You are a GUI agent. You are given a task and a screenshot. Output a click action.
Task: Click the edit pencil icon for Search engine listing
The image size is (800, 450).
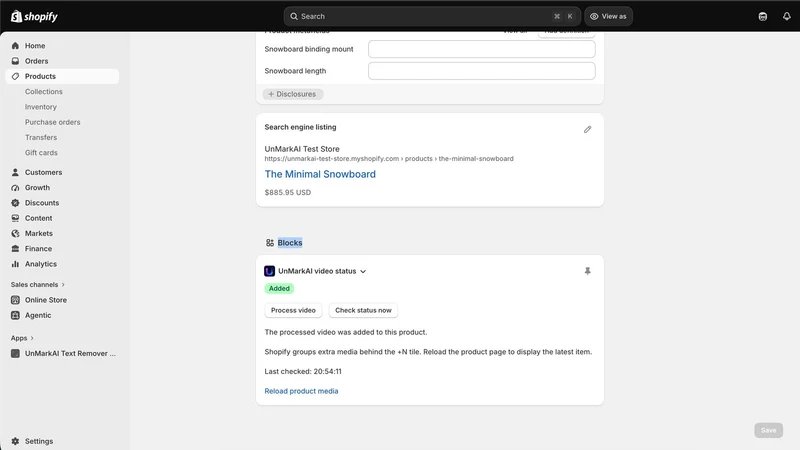pos(587,130)
